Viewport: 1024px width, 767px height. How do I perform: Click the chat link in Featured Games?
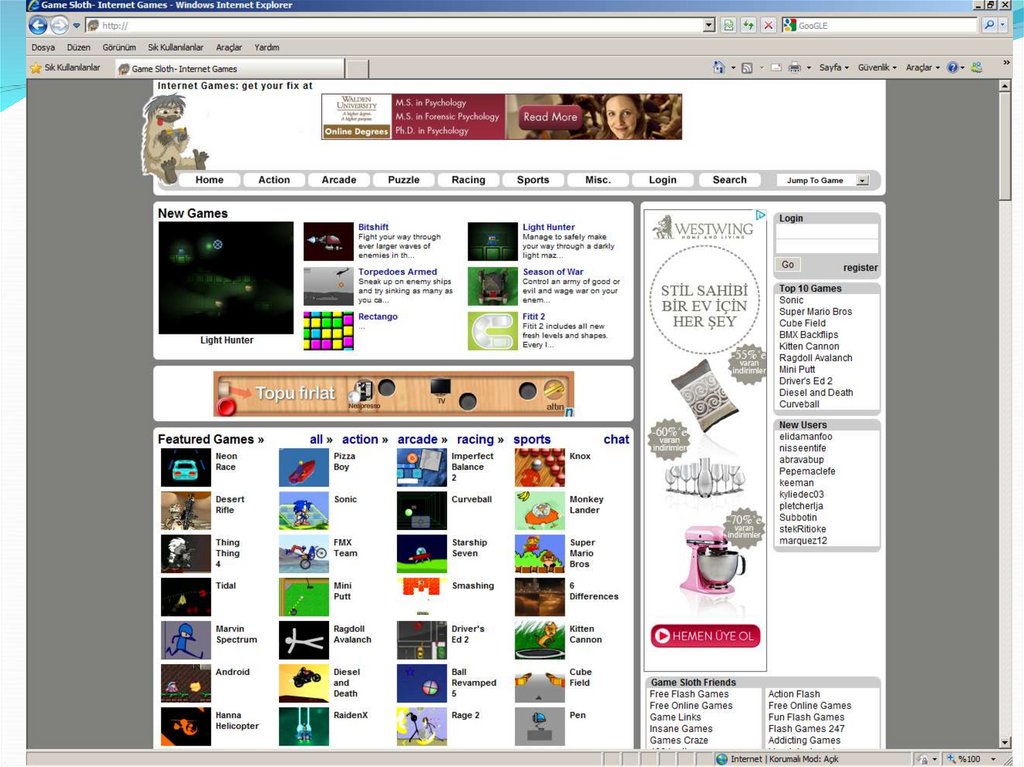(616, 440)
